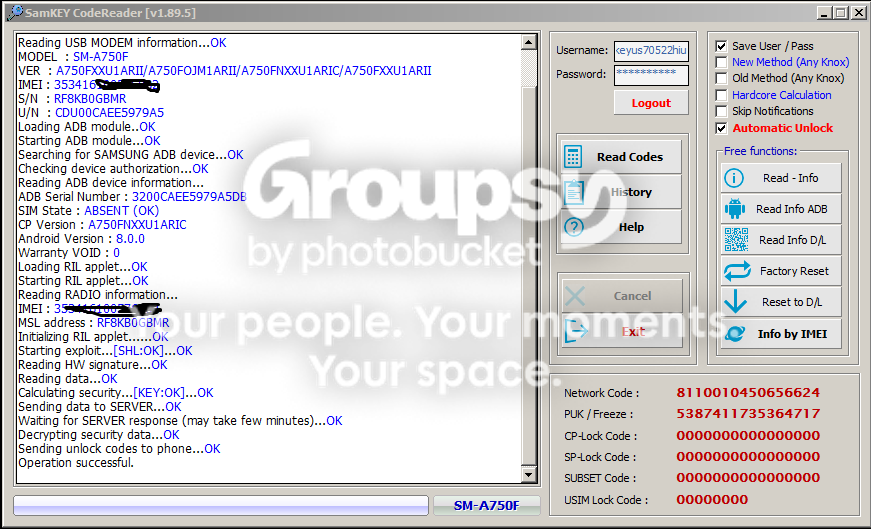Click U/N value CDU00CAEE5979A5

click(x=109, y=113)
